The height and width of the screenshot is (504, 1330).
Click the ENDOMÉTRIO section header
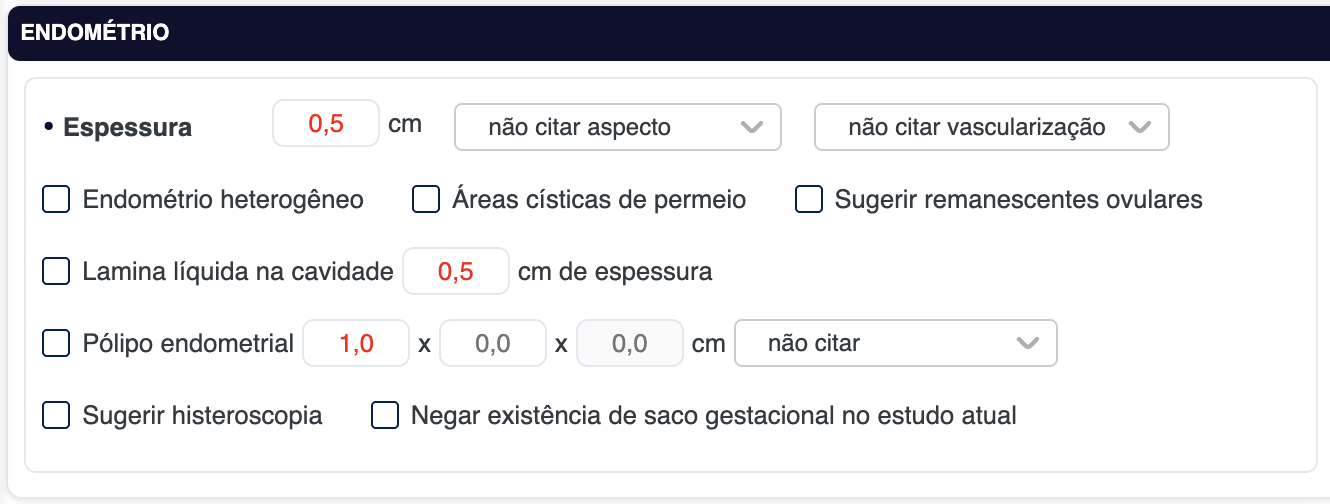[95, 33]
